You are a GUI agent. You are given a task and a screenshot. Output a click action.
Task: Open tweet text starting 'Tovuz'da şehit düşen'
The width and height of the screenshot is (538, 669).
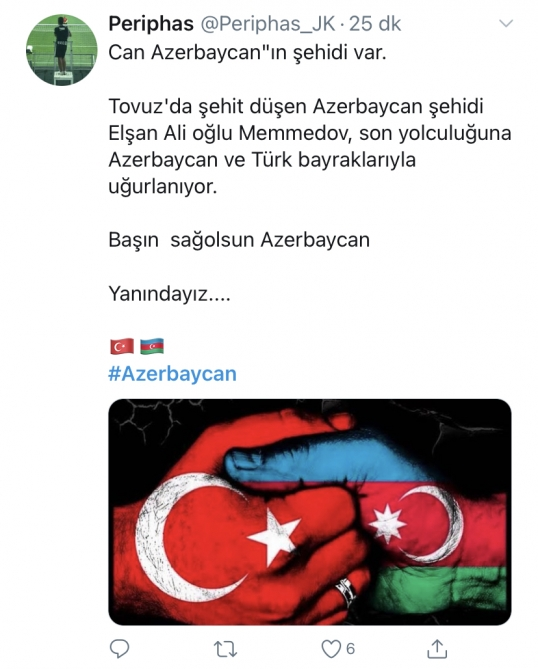[x=310, y=146]
